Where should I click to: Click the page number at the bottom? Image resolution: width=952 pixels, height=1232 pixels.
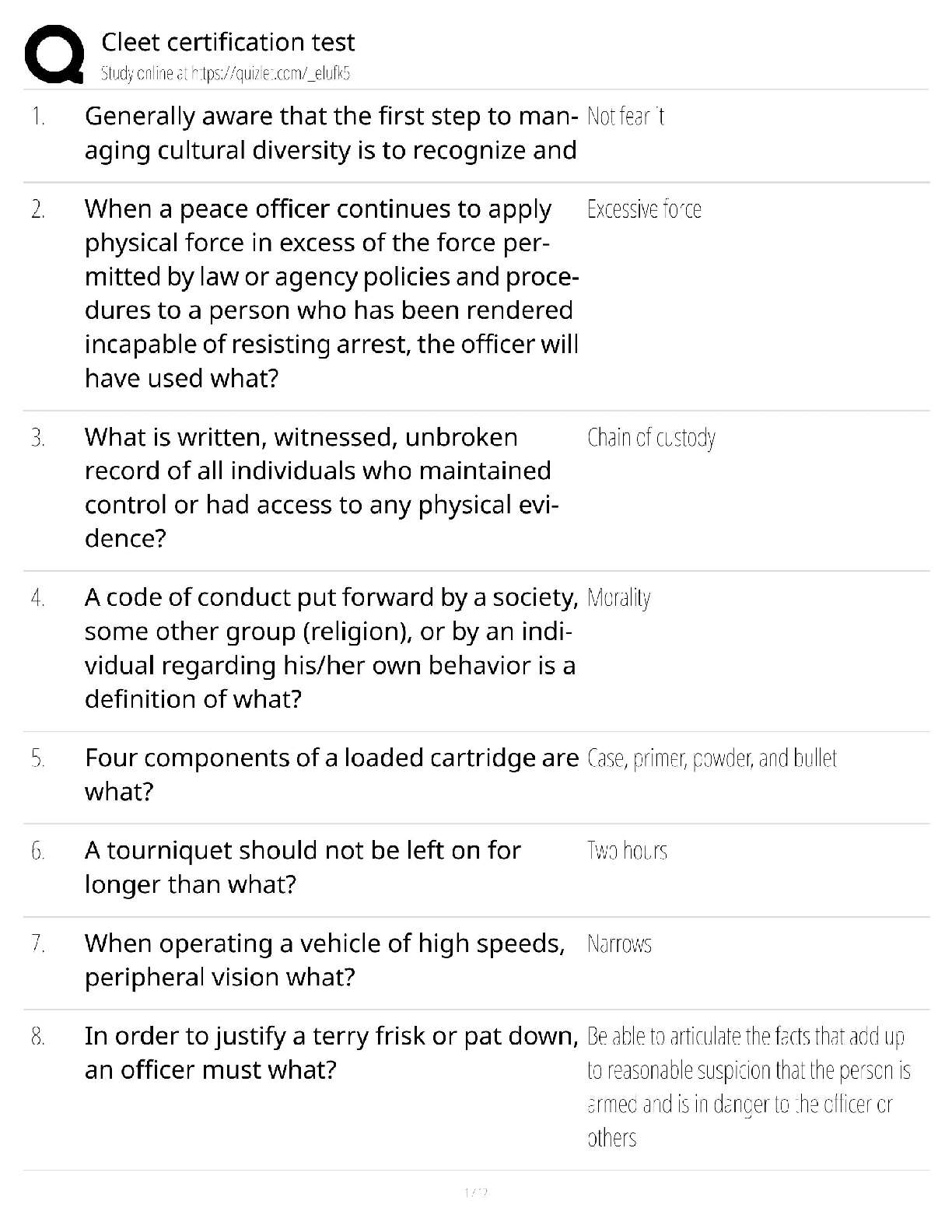(475, 1192)
